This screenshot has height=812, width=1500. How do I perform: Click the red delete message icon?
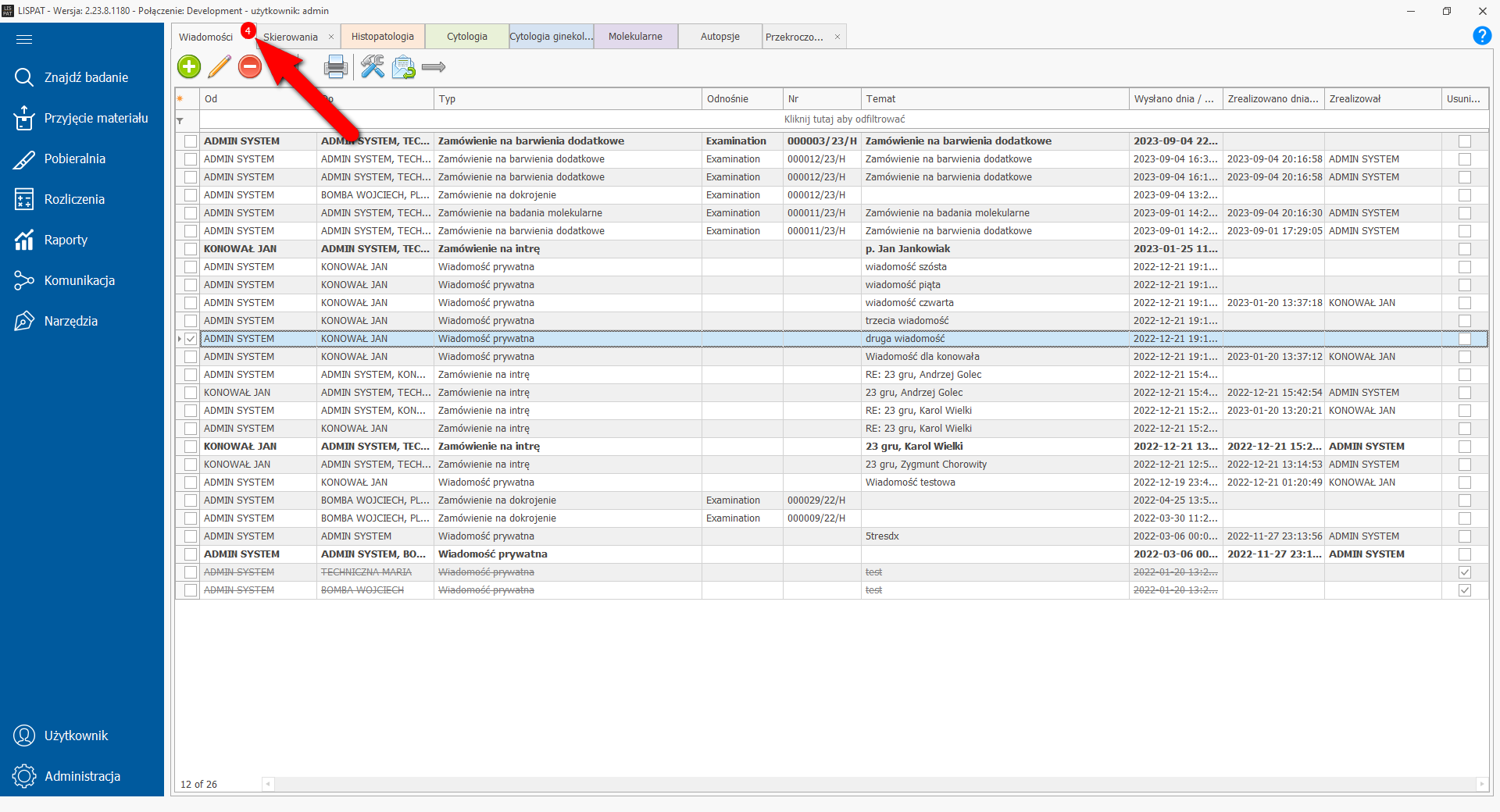coord(250,67)
